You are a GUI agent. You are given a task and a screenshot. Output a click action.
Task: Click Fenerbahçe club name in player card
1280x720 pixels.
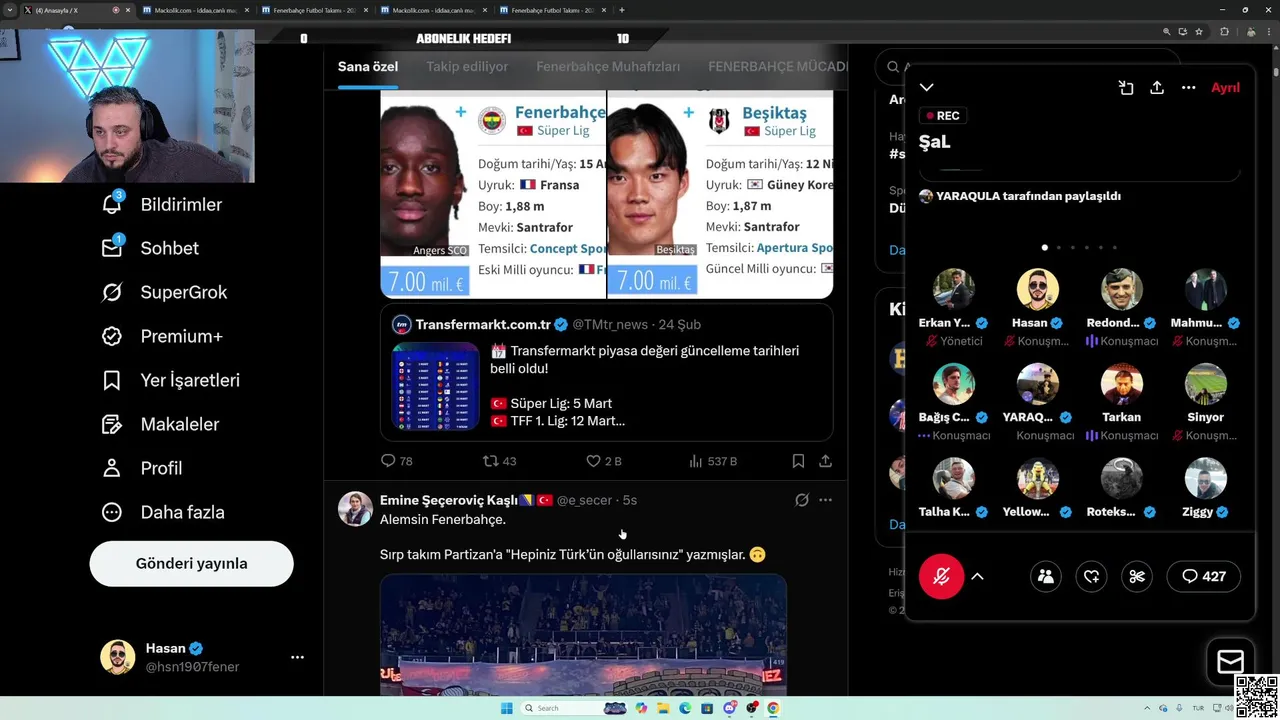(x=560, y=113)
